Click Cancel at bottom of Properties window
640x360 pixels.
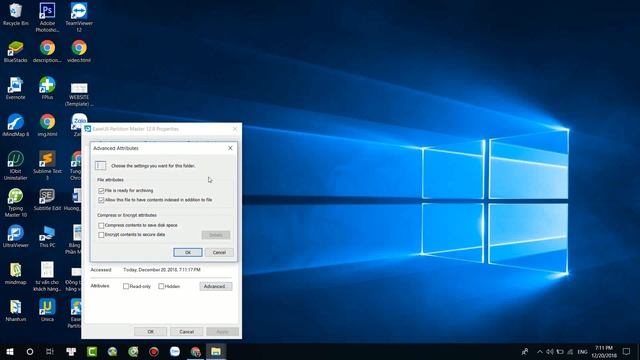187,331
